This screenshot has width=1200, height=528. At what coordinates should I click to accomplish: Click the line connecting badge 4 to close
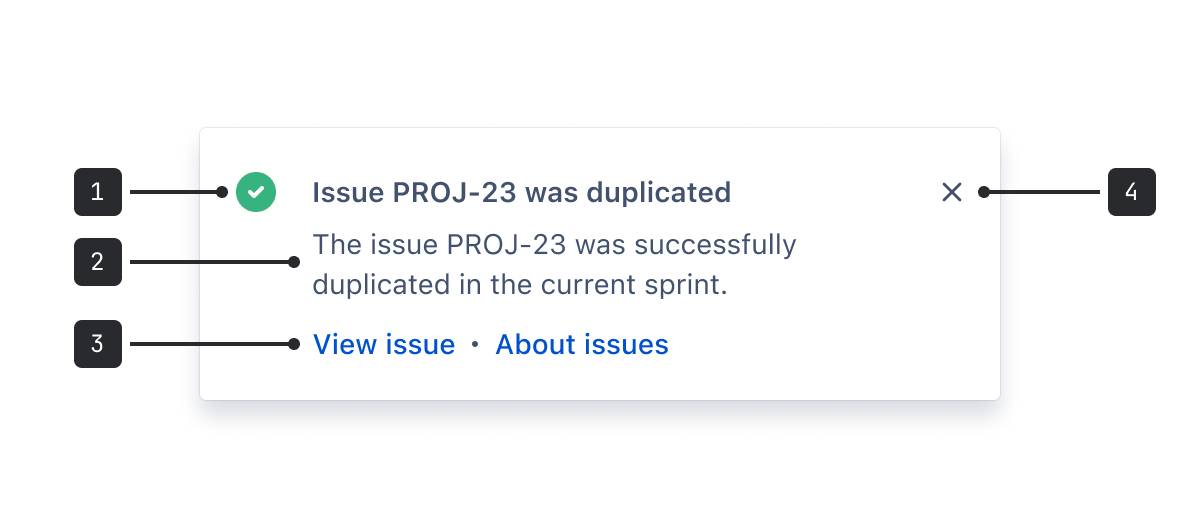coord(1045,192)
